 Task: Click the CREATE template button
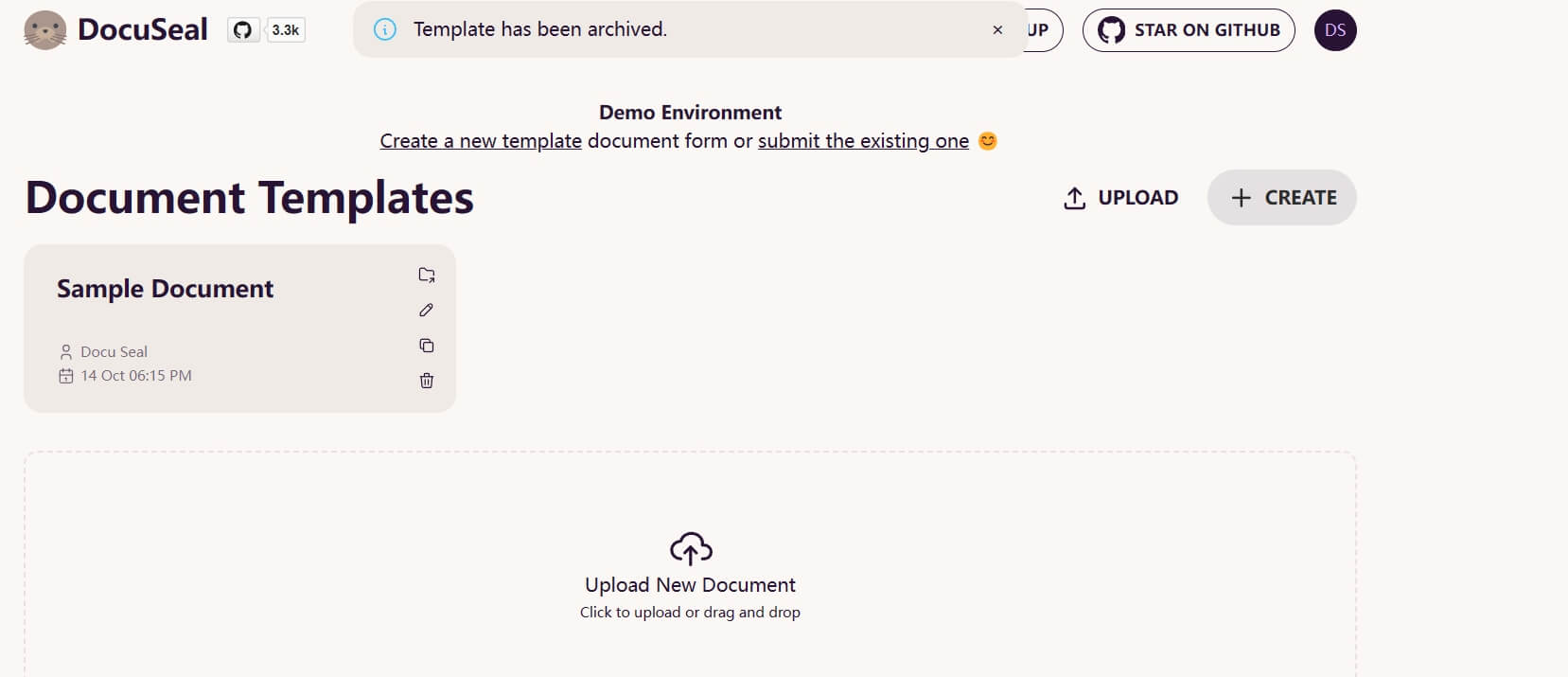tap(1282, 198)
